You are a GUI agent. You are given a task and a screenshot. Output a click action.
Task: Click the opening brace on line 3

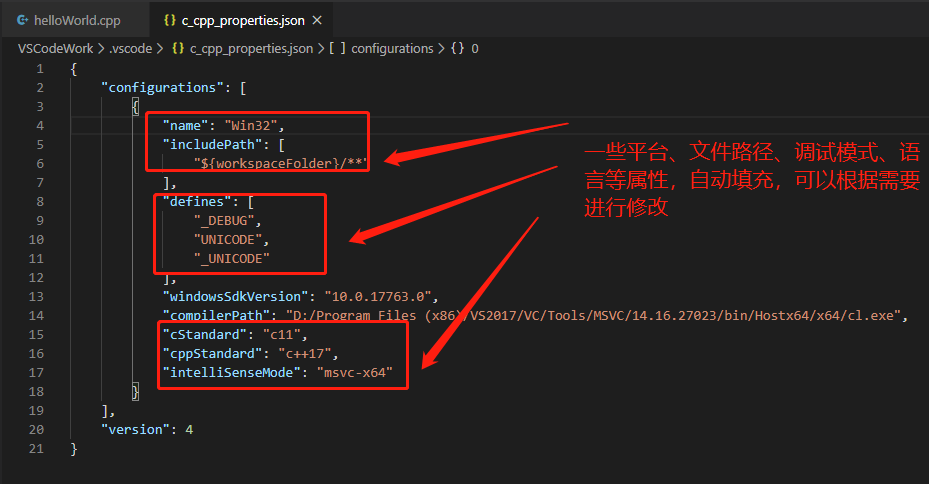[x=136, y=107]
